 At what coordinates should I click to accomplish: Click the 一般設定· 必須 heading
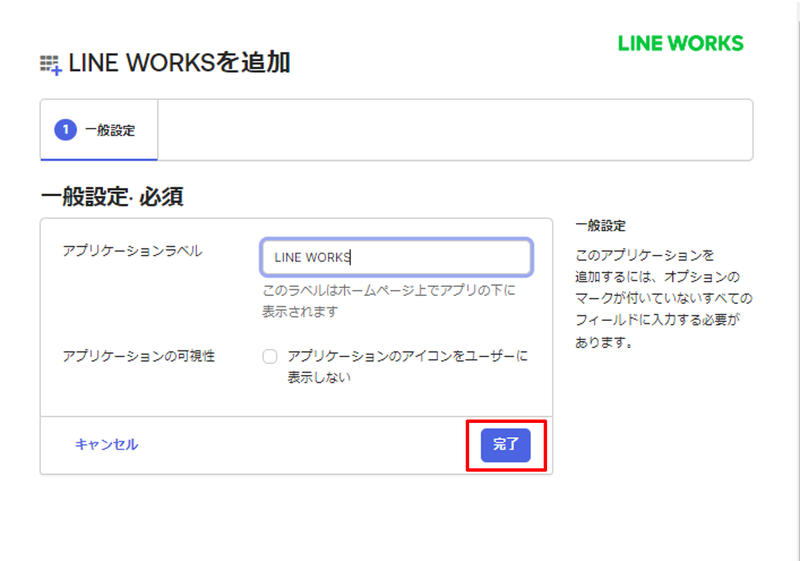coord(112,196)
